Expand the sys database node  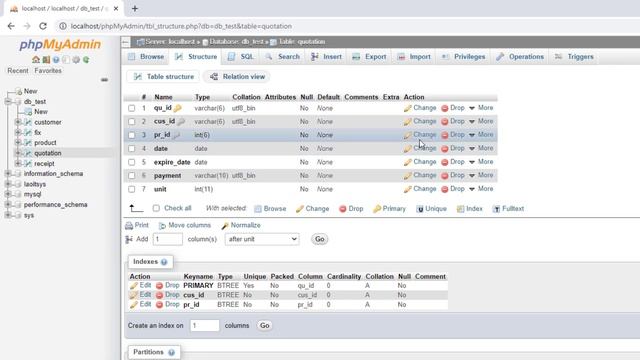(8, 215)
